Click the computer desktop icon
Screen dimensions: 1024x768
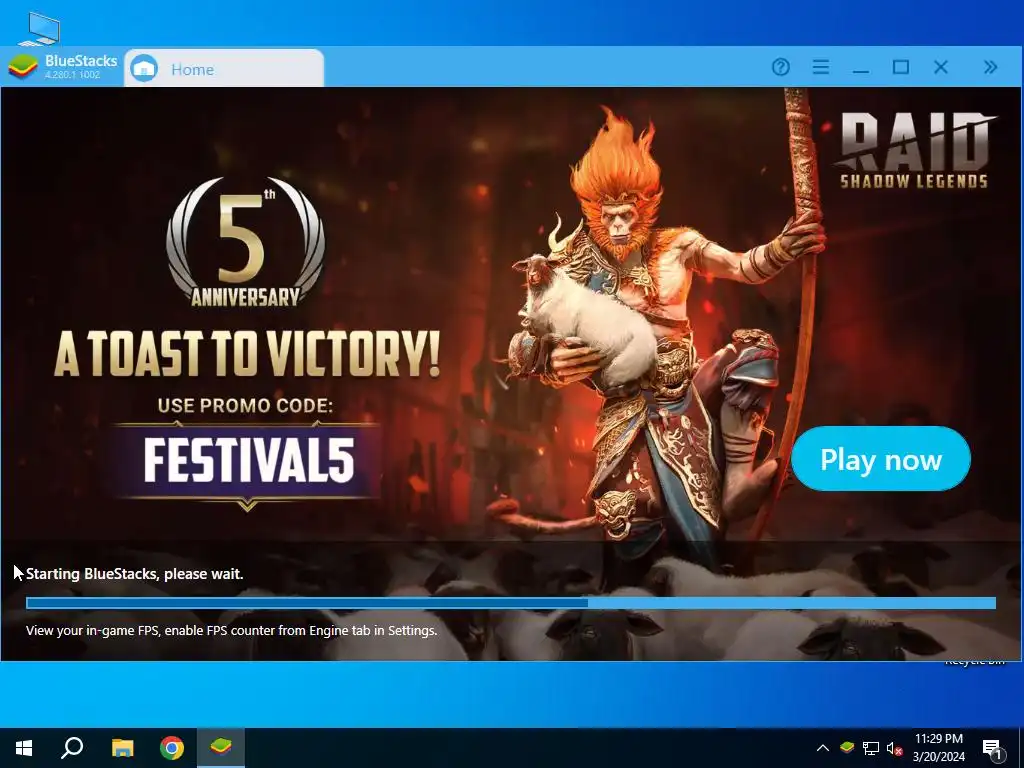tap(40, 28)
